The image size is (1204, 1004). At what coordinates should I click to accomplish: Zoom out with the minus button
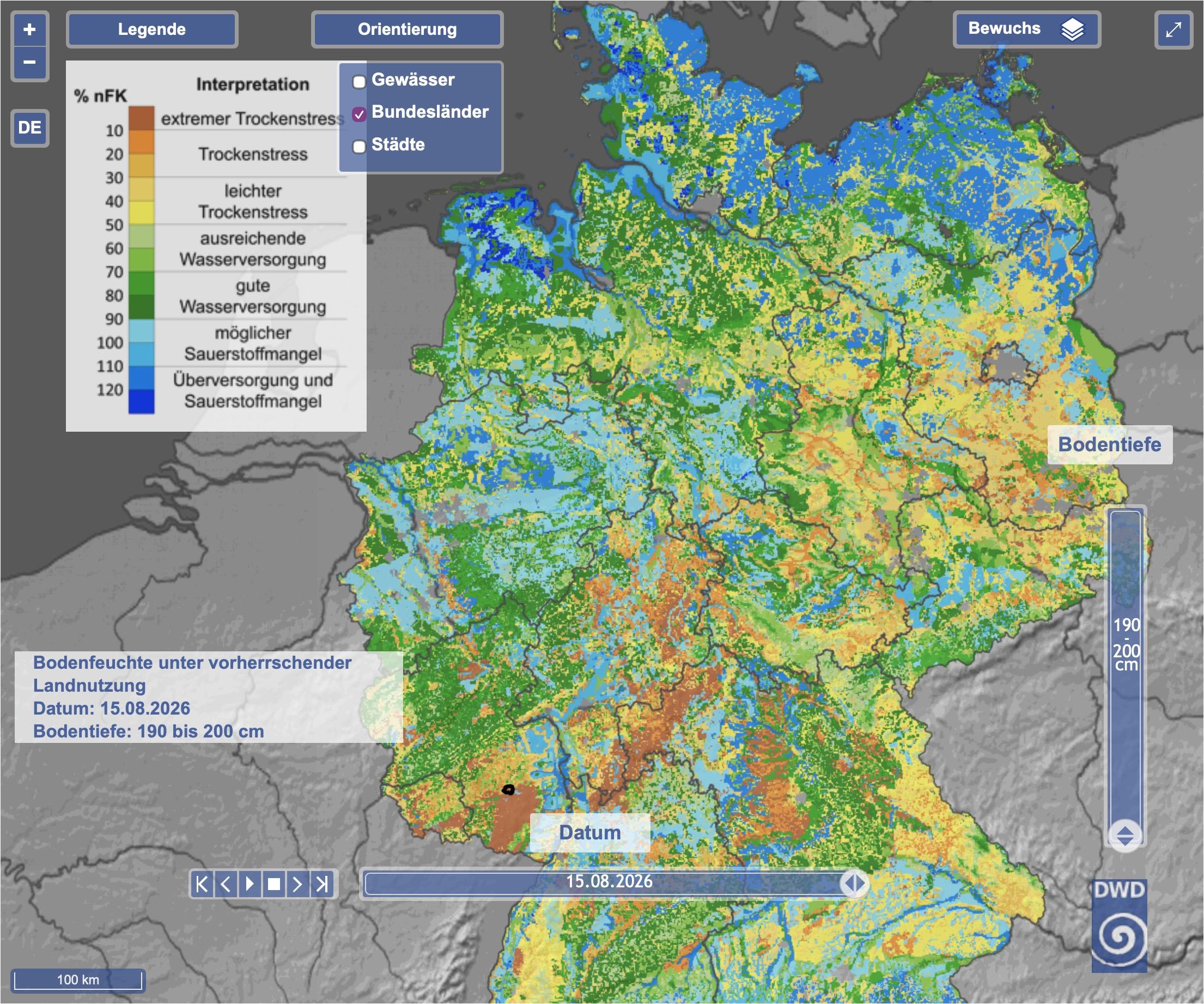[x=30, y=62]
